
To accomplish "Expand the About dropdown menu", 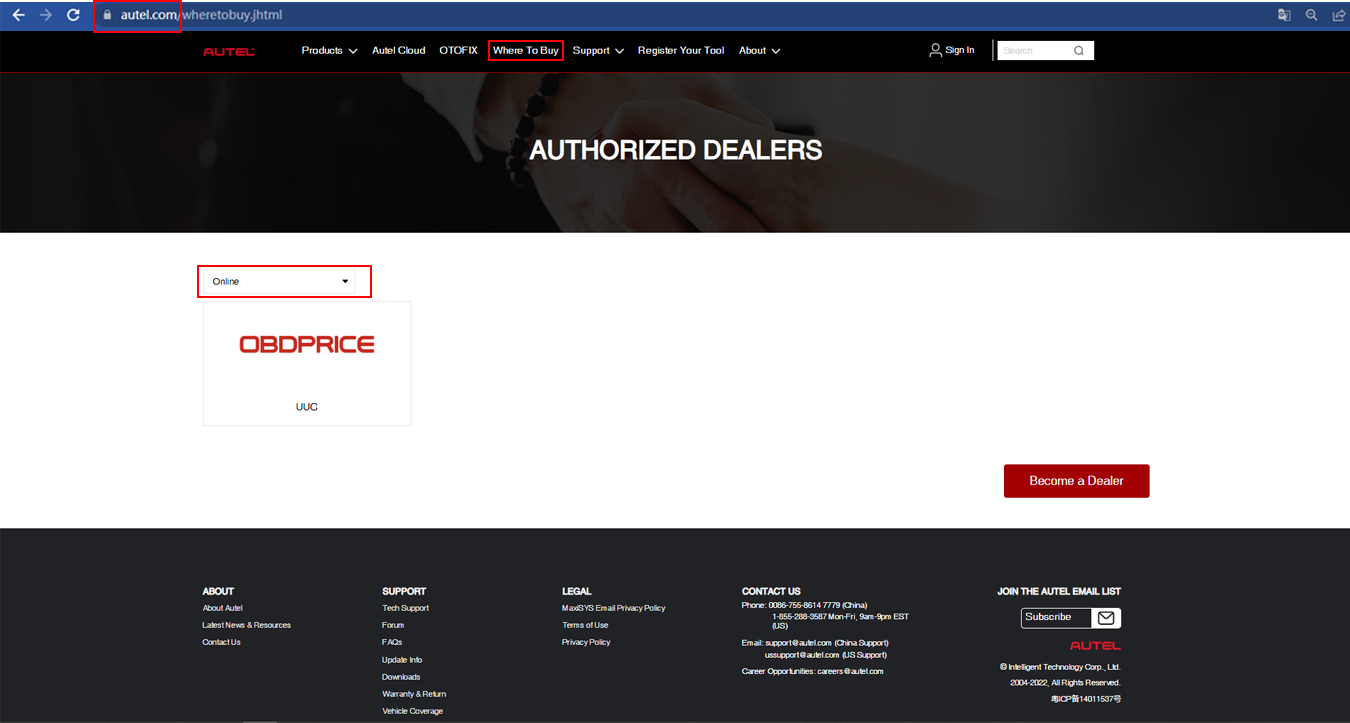I will pyautogui.click(x=759, y=50).
